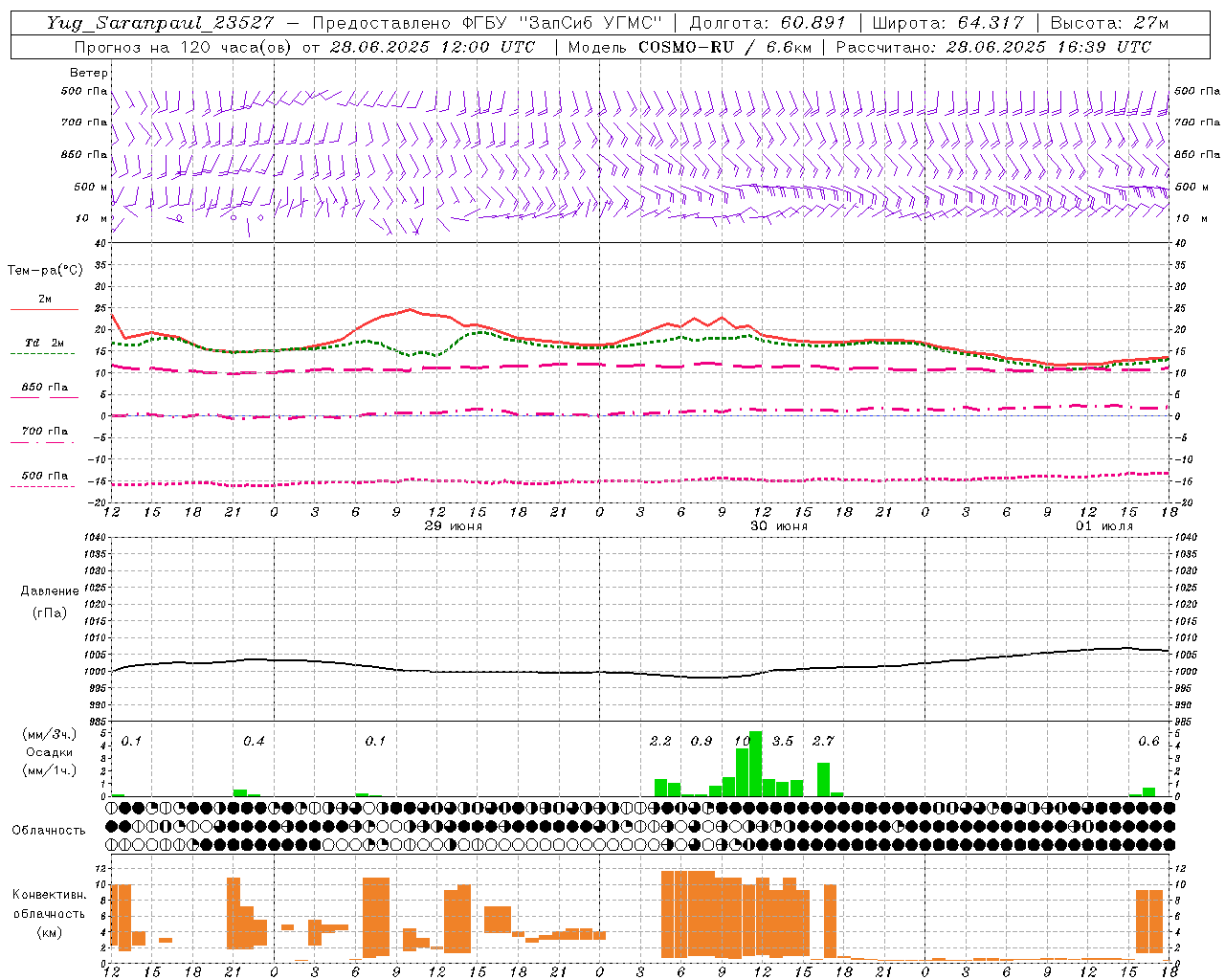Click the pink dotted sample under temperature '500 гПа'
Image resolution: width=1225 pixels, height=980 pixels.
(44, 486)
